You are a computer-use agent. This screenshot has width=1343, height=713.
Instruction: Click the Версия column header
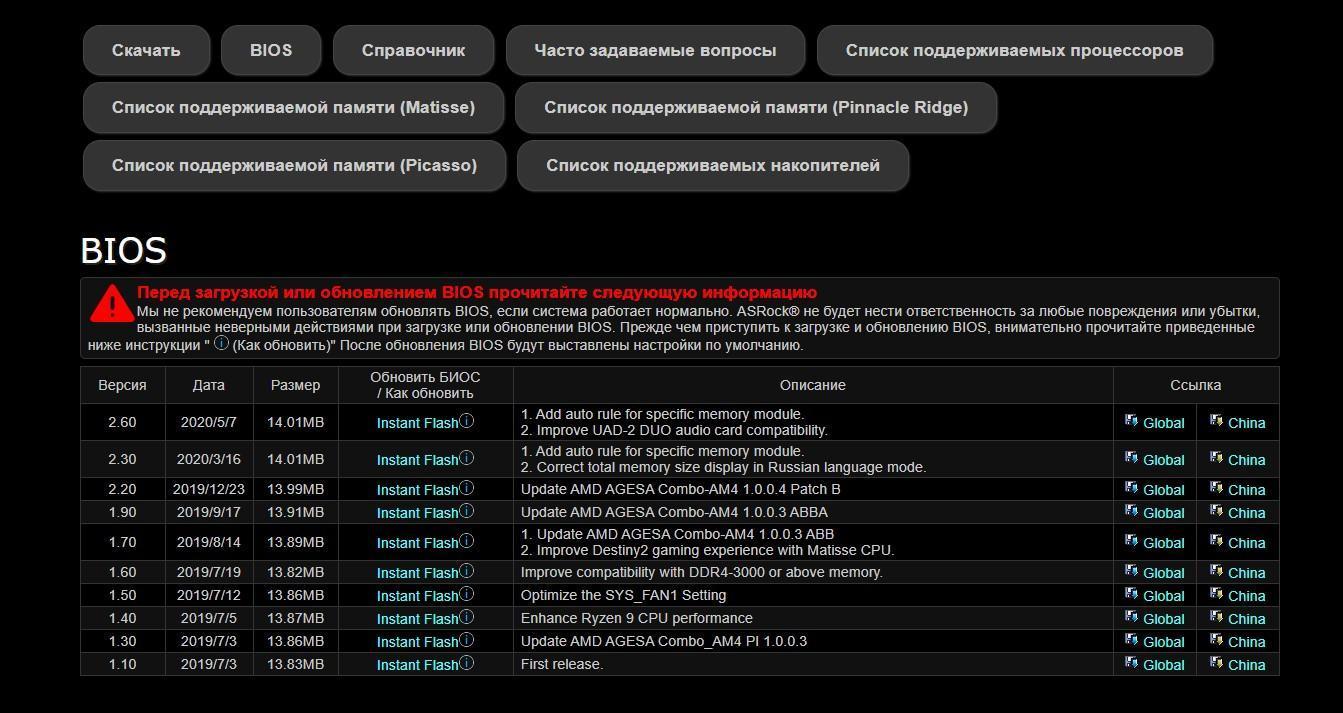point(122,385)
